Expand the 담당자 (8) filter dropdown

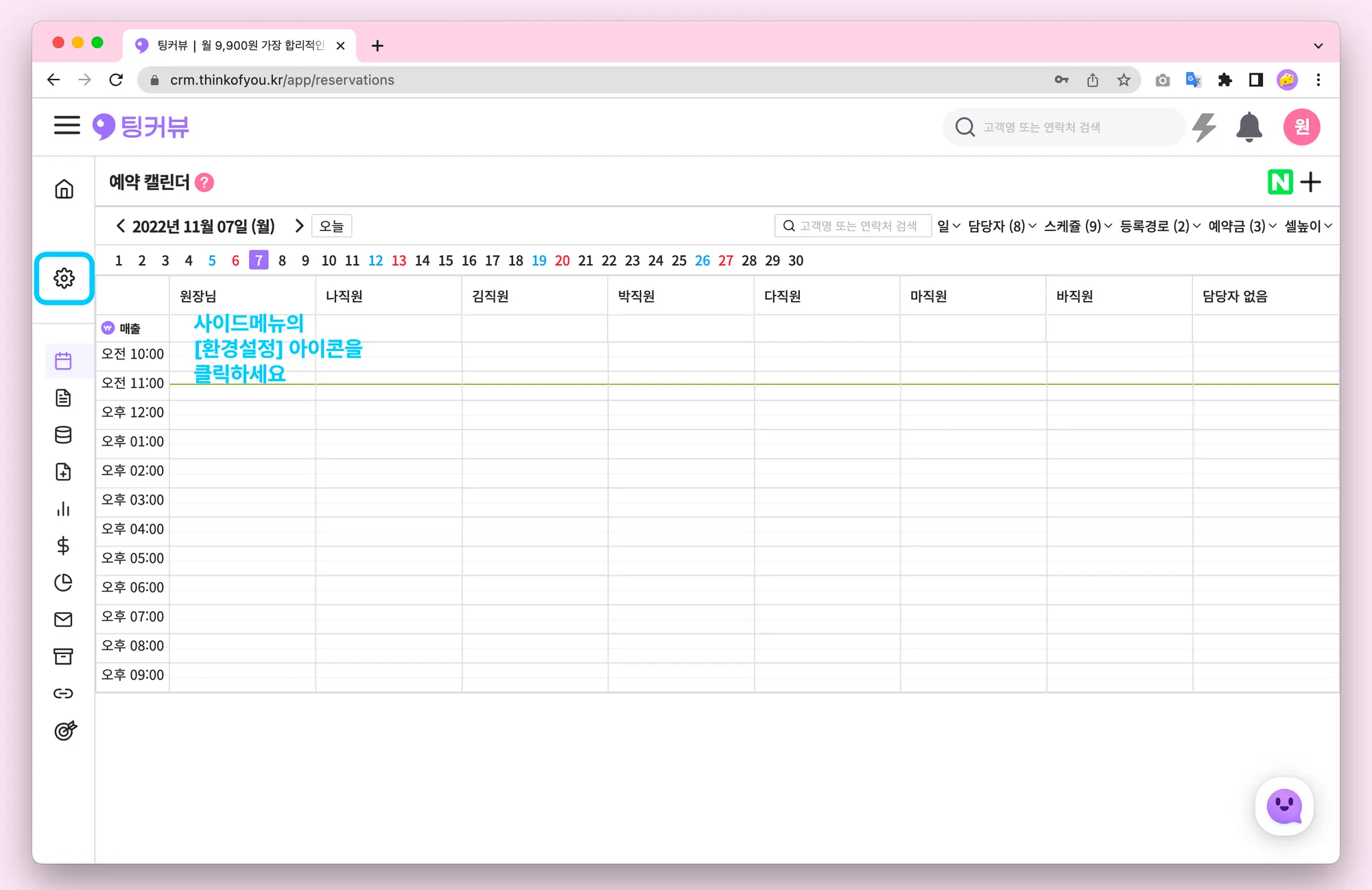coord(1002,226)
